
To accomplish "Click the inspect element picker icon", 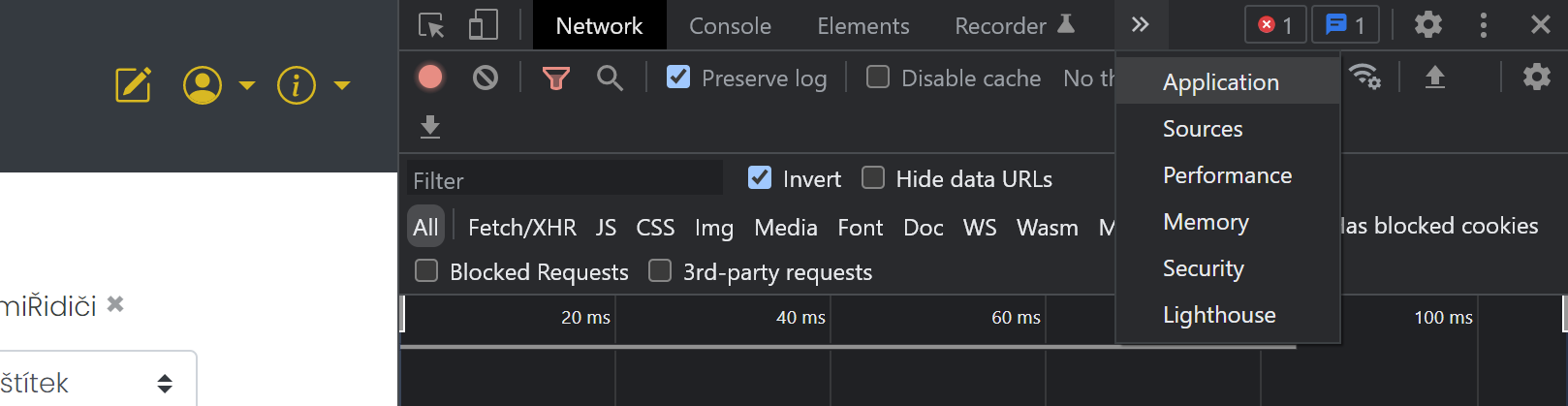I will (431, 25).
